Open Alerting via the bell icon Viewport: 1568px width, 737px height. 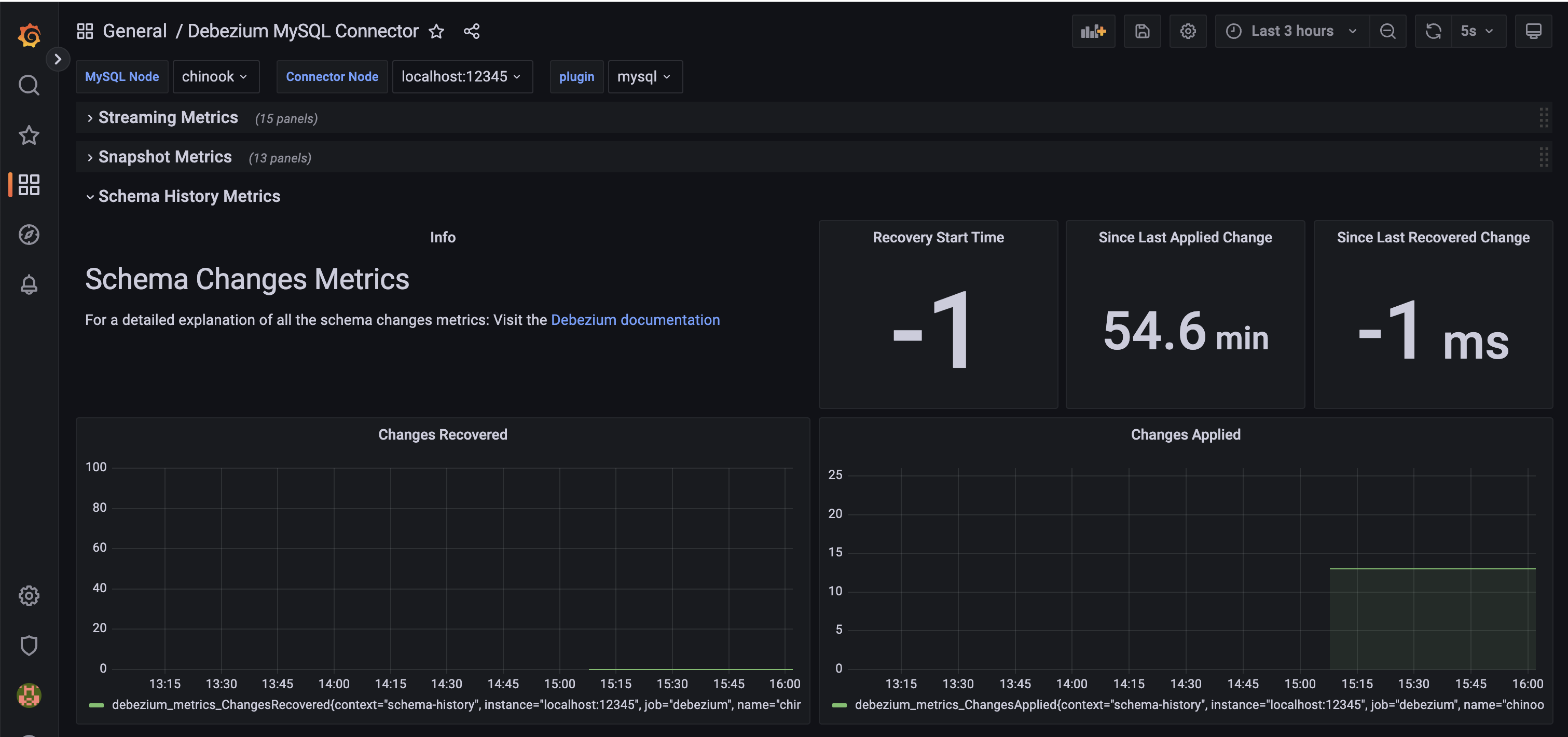[x=29, y=284]
